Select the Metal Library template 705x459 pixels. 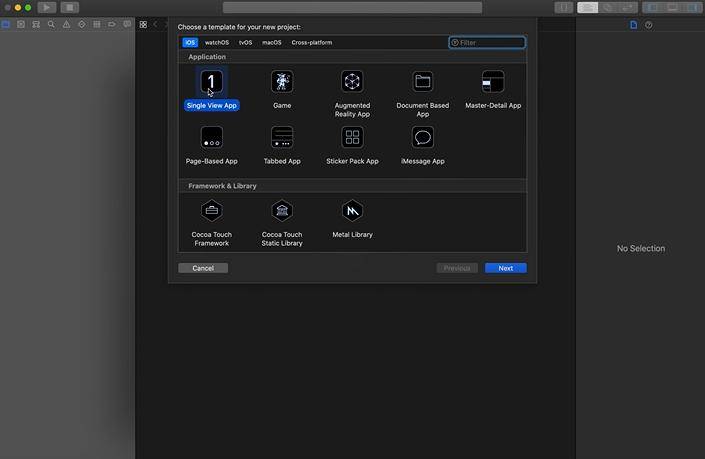(352, 211)
